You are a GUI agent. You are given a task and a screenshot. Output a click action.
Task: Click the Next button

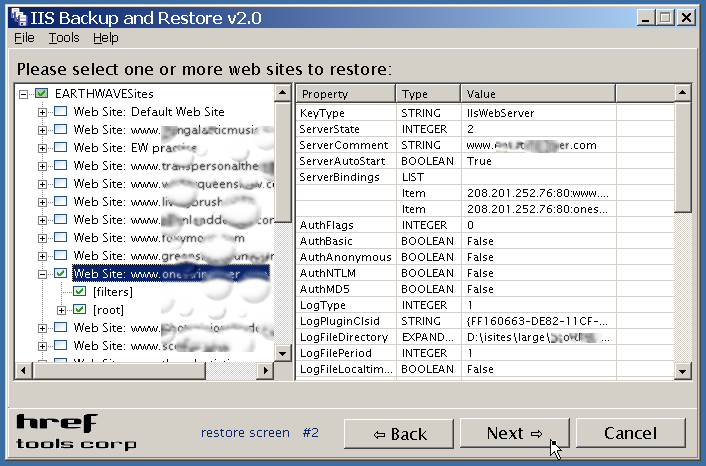(515, 434)
